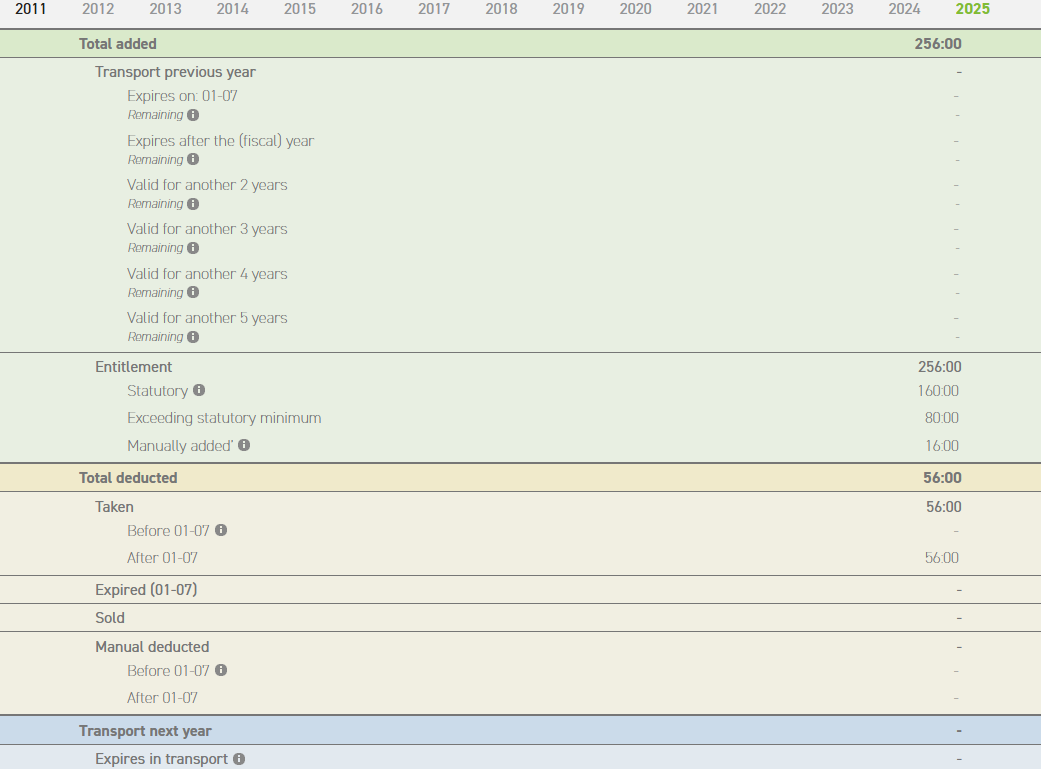Click info icon beside Manually added
1041x769 pixels.
(x=244, y=445)
